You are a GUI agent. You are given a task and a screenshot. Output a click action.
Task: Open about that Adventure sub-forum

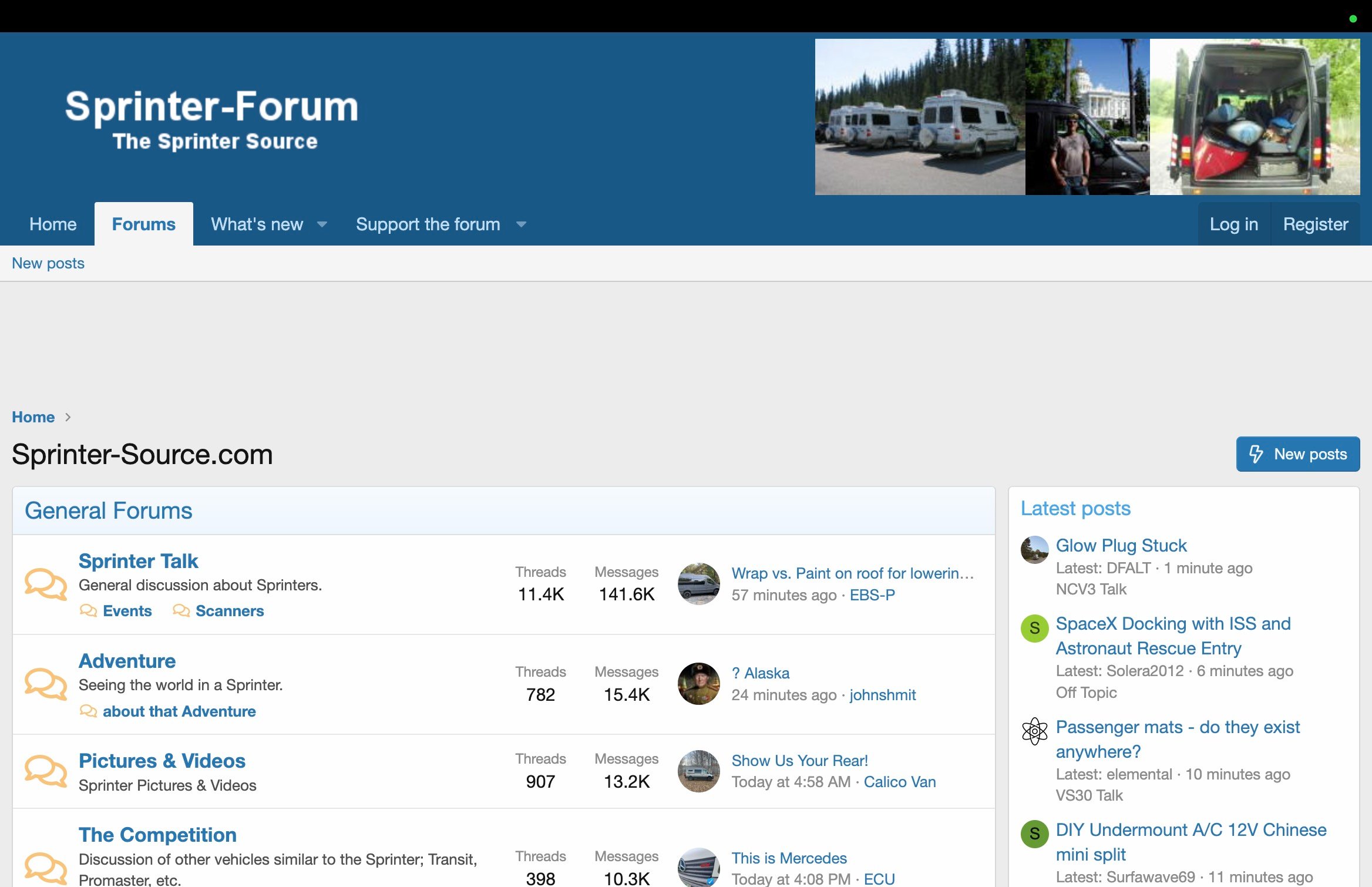[x=179, y=711]
